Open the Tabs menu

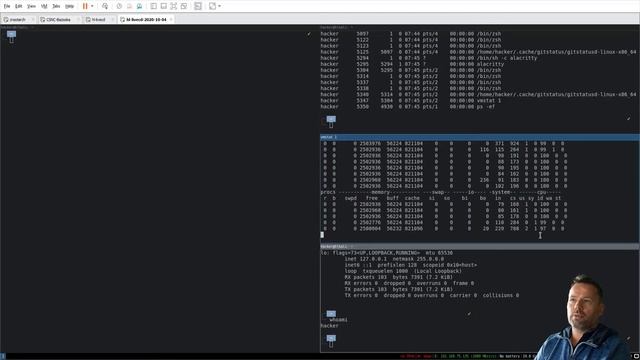click(56, 6)
